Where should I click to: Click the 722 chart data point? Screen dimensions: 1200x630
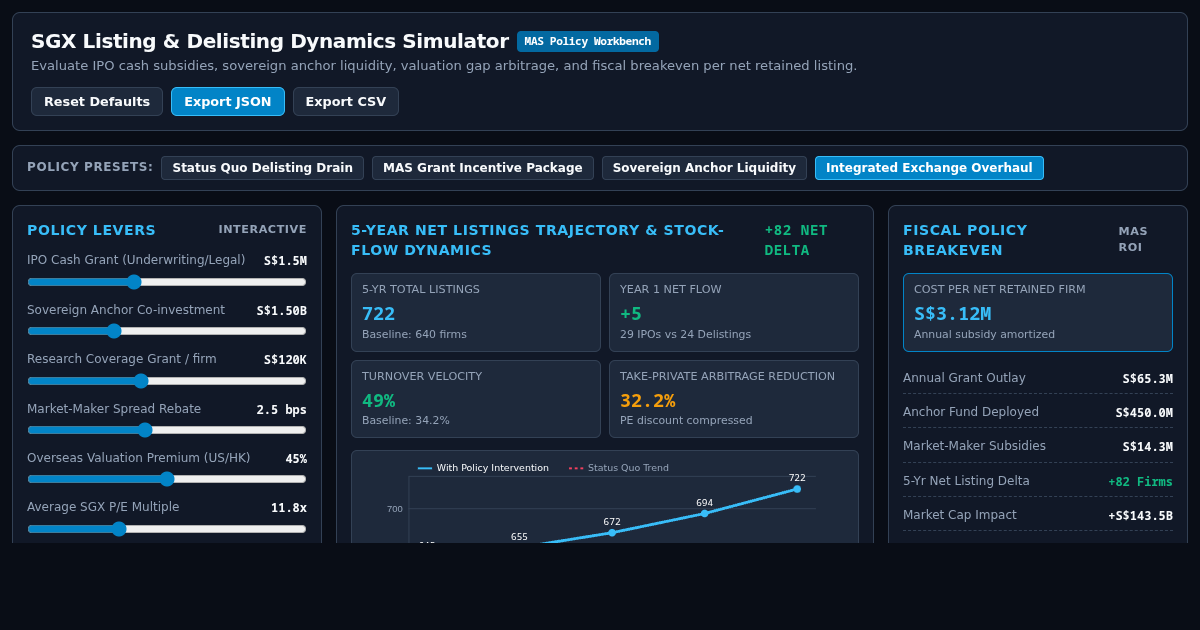point(797,489)
